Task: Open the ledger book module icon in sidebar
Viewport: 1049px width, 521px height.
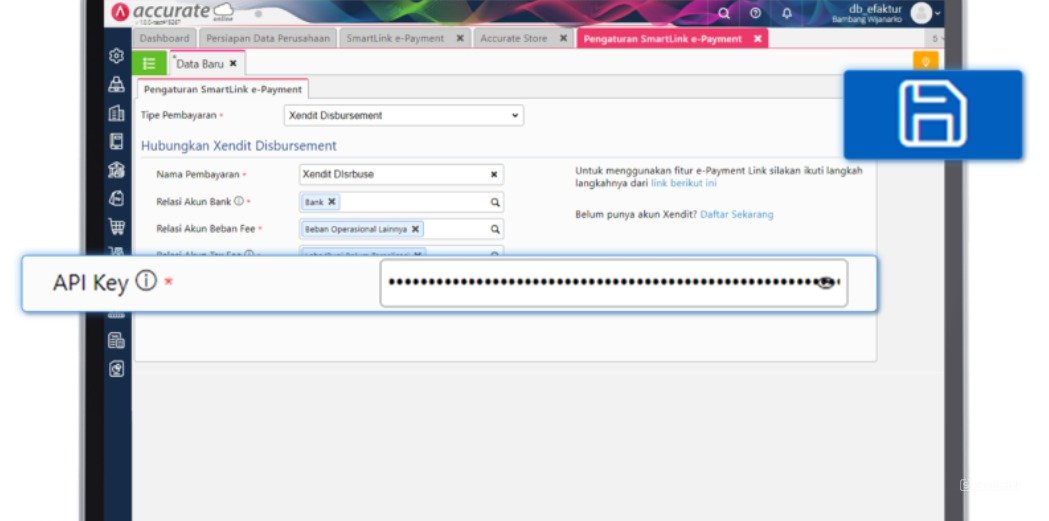Action: point(116,141)
